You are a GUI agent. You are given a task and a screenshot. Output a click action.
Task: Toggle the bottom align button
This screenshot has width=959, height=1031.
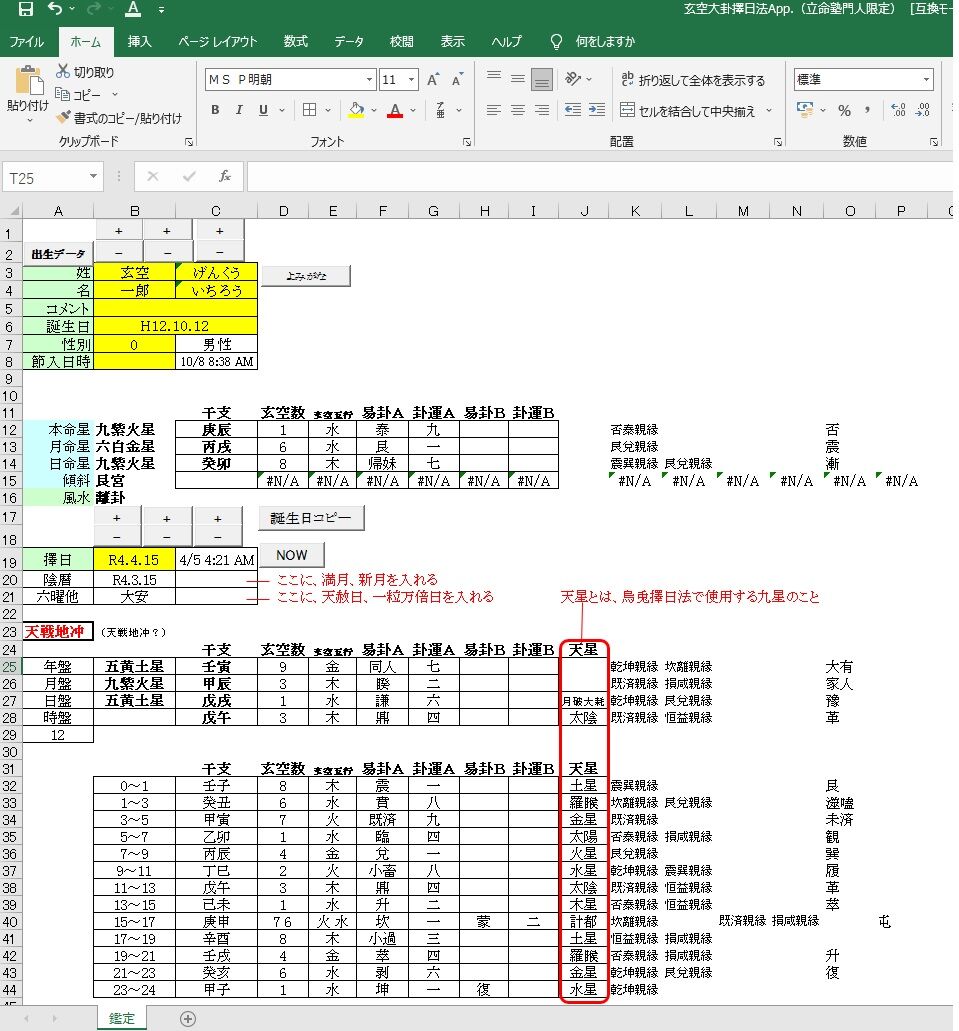pyautogui.click(x=542, y=79)
